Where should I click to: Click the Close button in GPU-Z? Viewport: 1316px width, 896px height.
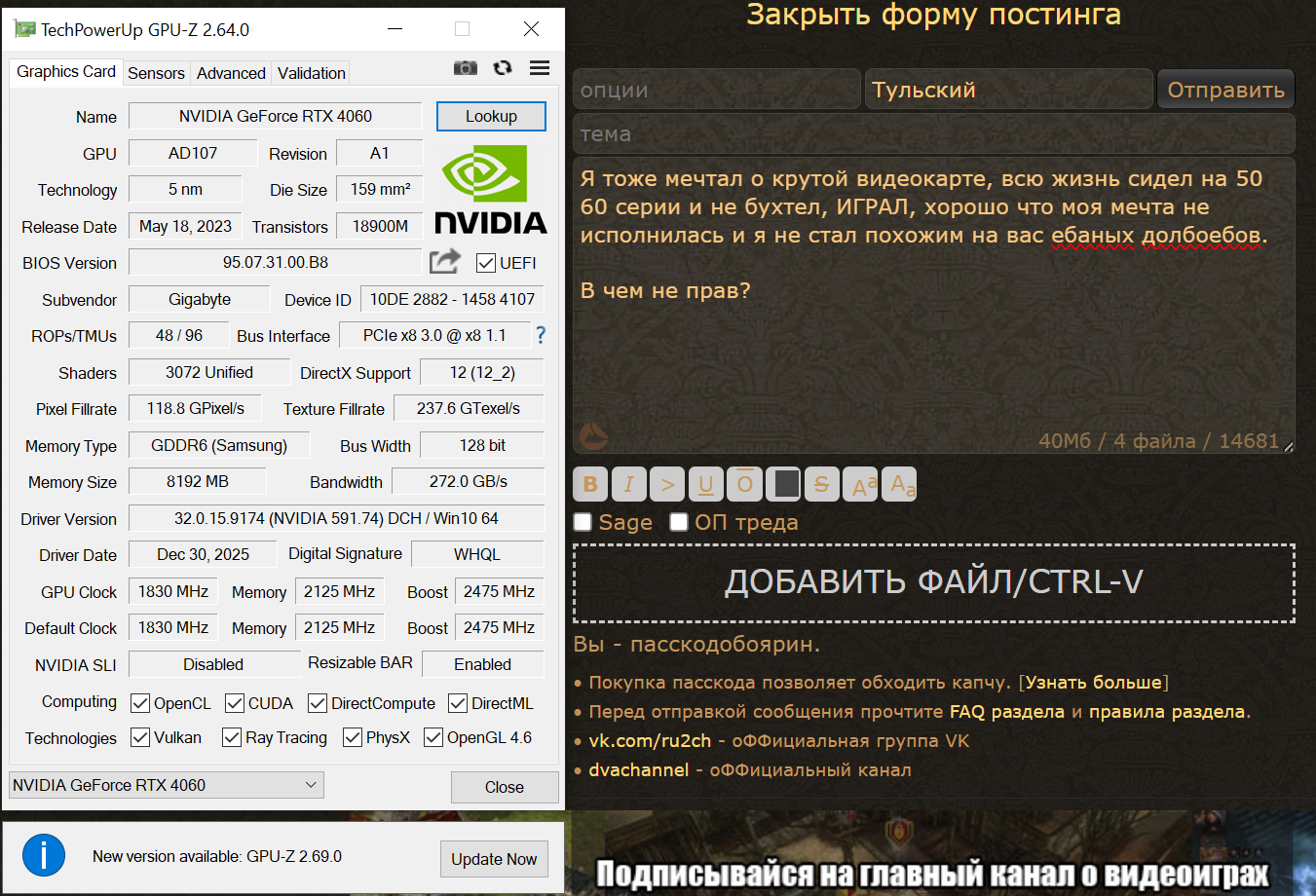pos(505,787)
